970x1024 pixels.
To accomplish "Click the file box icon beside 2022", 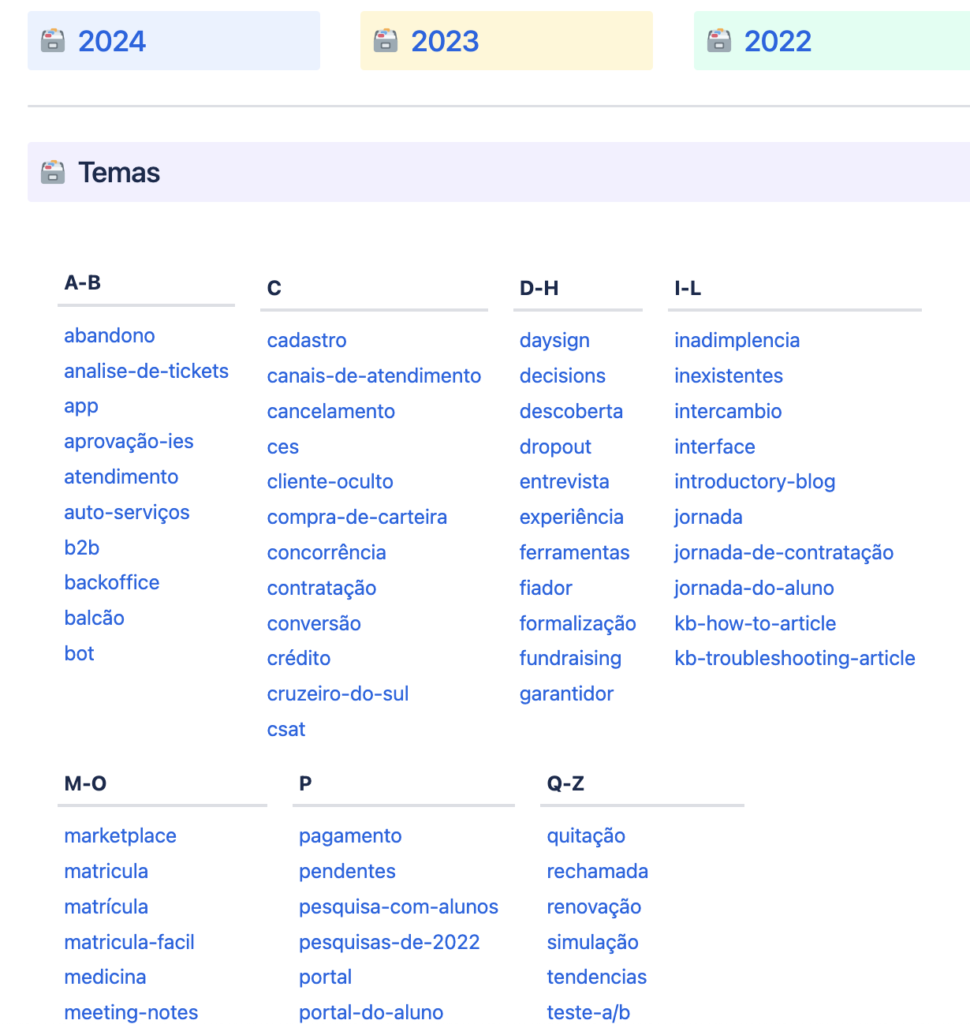I will point(718,41).
